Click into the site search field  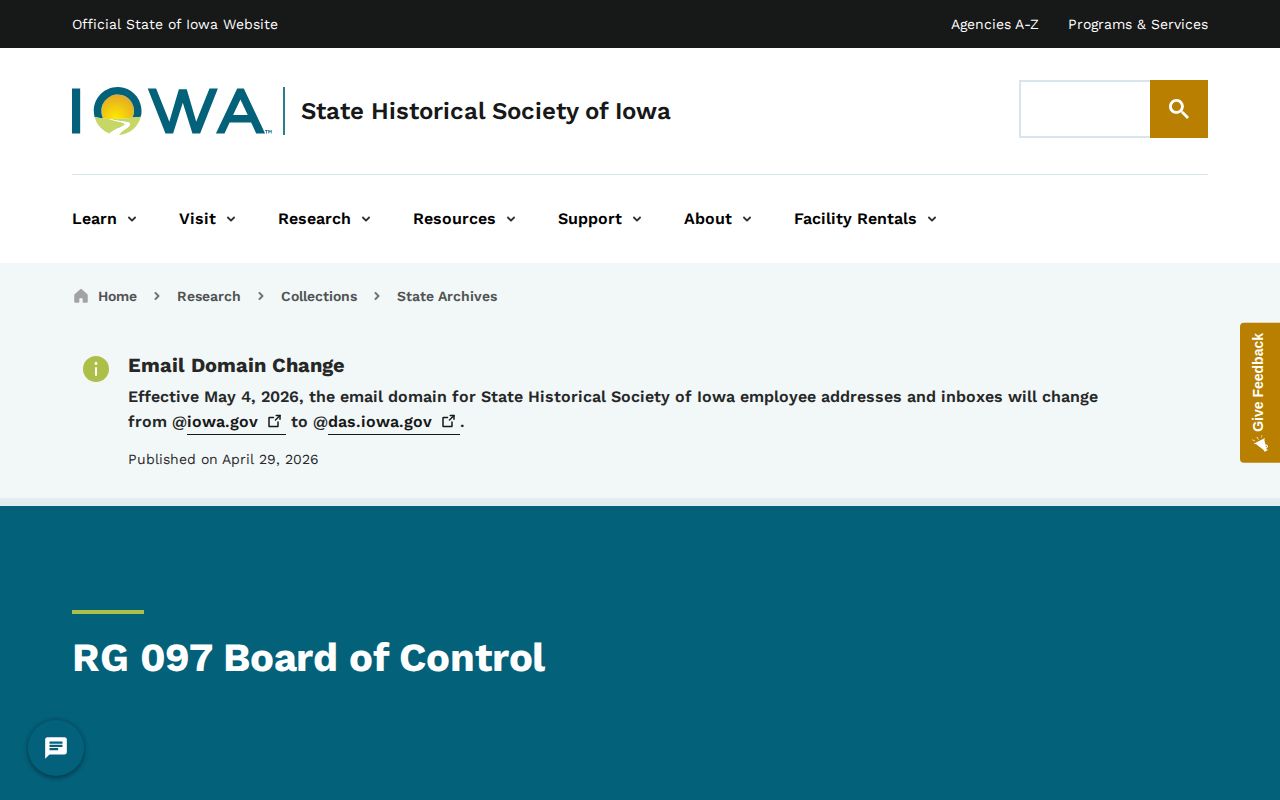(x=1085, y=109)
